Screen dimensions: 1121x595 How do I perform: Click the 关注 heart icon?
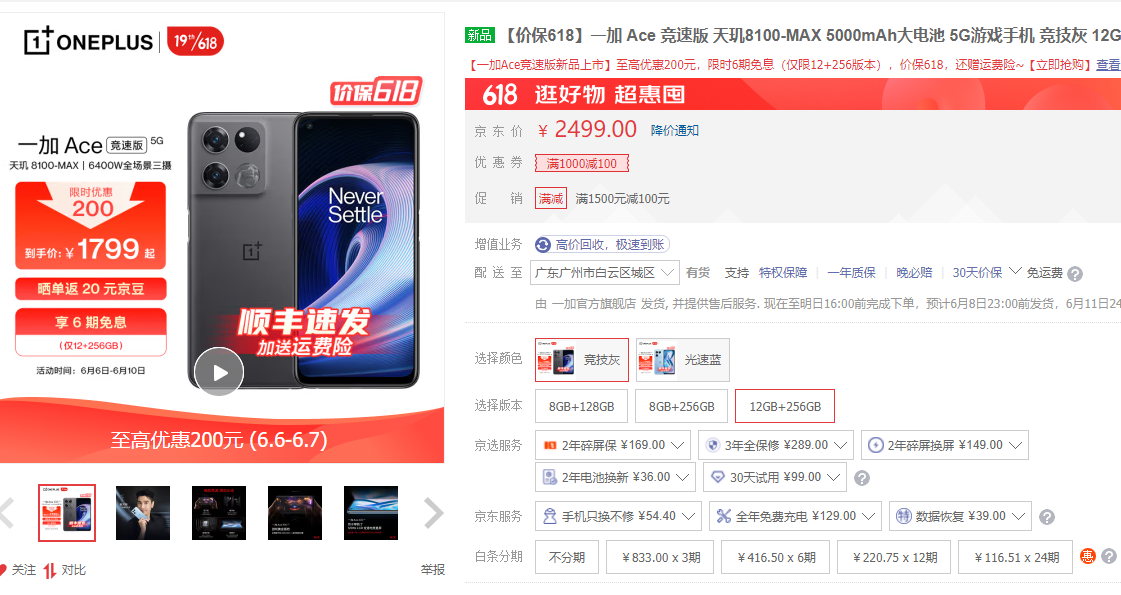click(4, 570)
